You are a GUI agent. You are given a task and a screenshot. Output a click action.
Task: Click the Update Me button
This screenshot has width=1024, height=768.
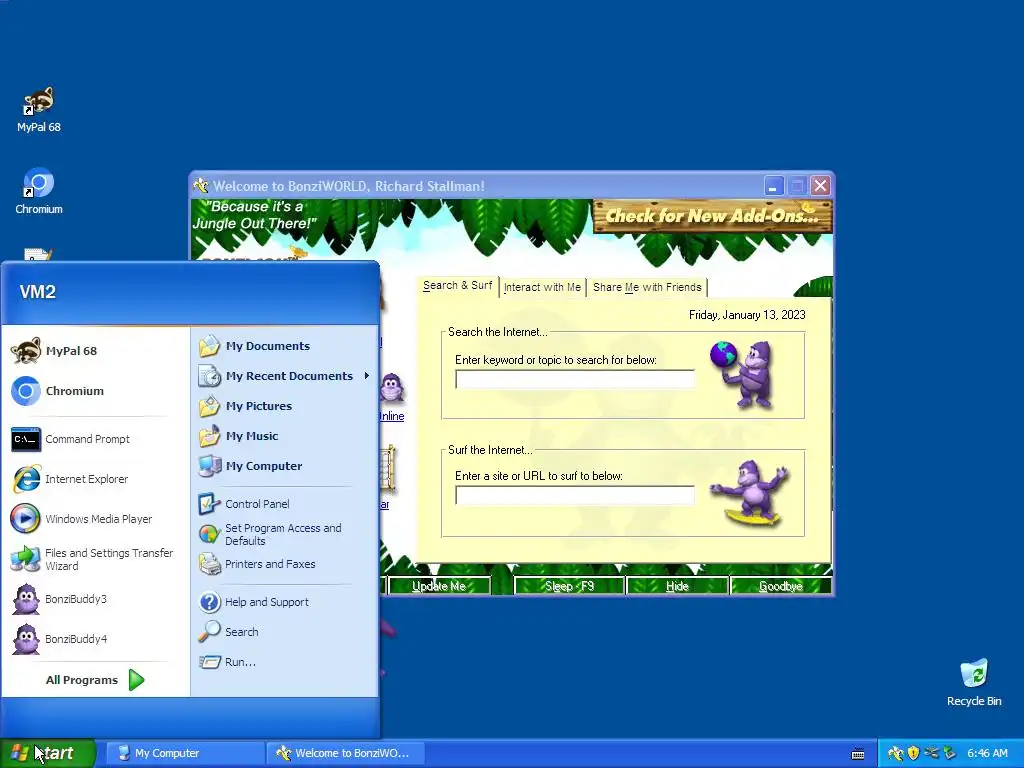click(x=439, y=586)
